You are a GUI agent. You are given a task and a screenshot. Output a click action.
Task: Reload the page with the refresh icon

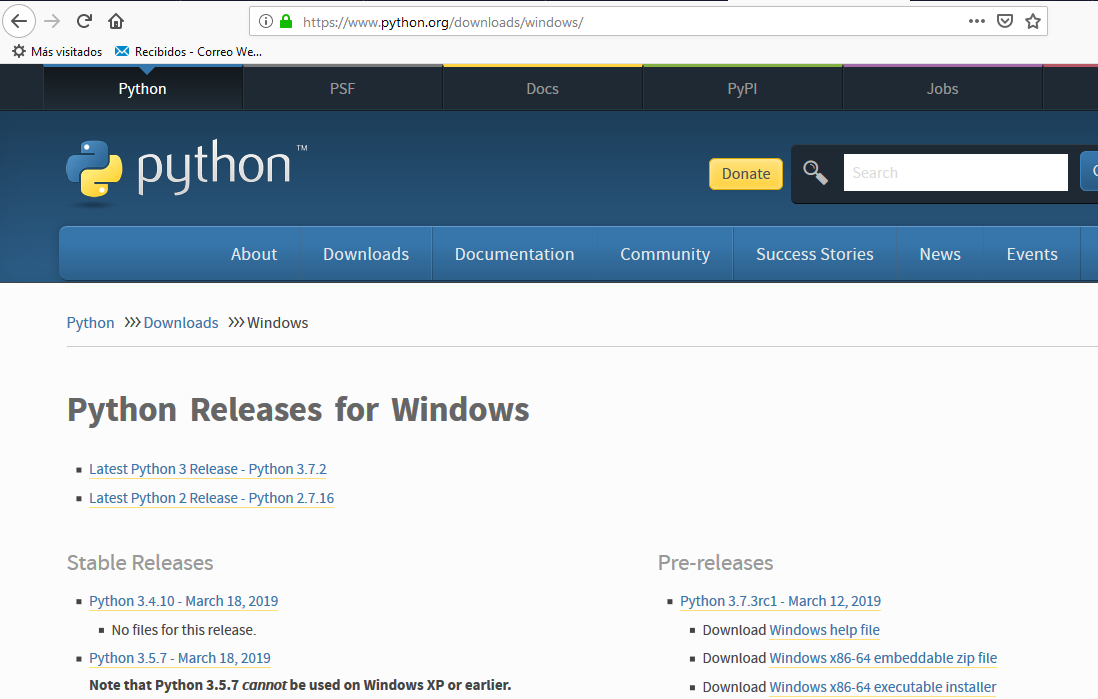pyautogui.click(x=85, y=21)
